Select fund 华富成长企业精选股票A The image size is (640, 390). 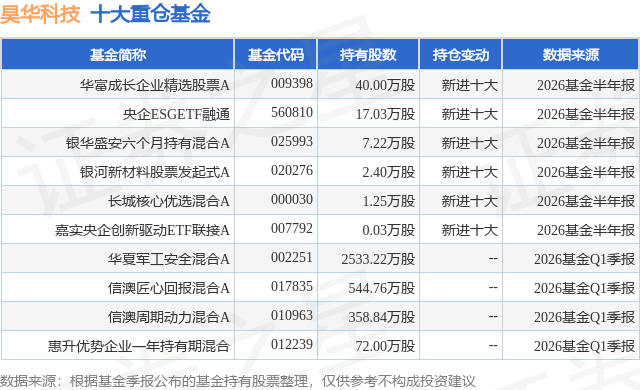(x=155, y=85)
